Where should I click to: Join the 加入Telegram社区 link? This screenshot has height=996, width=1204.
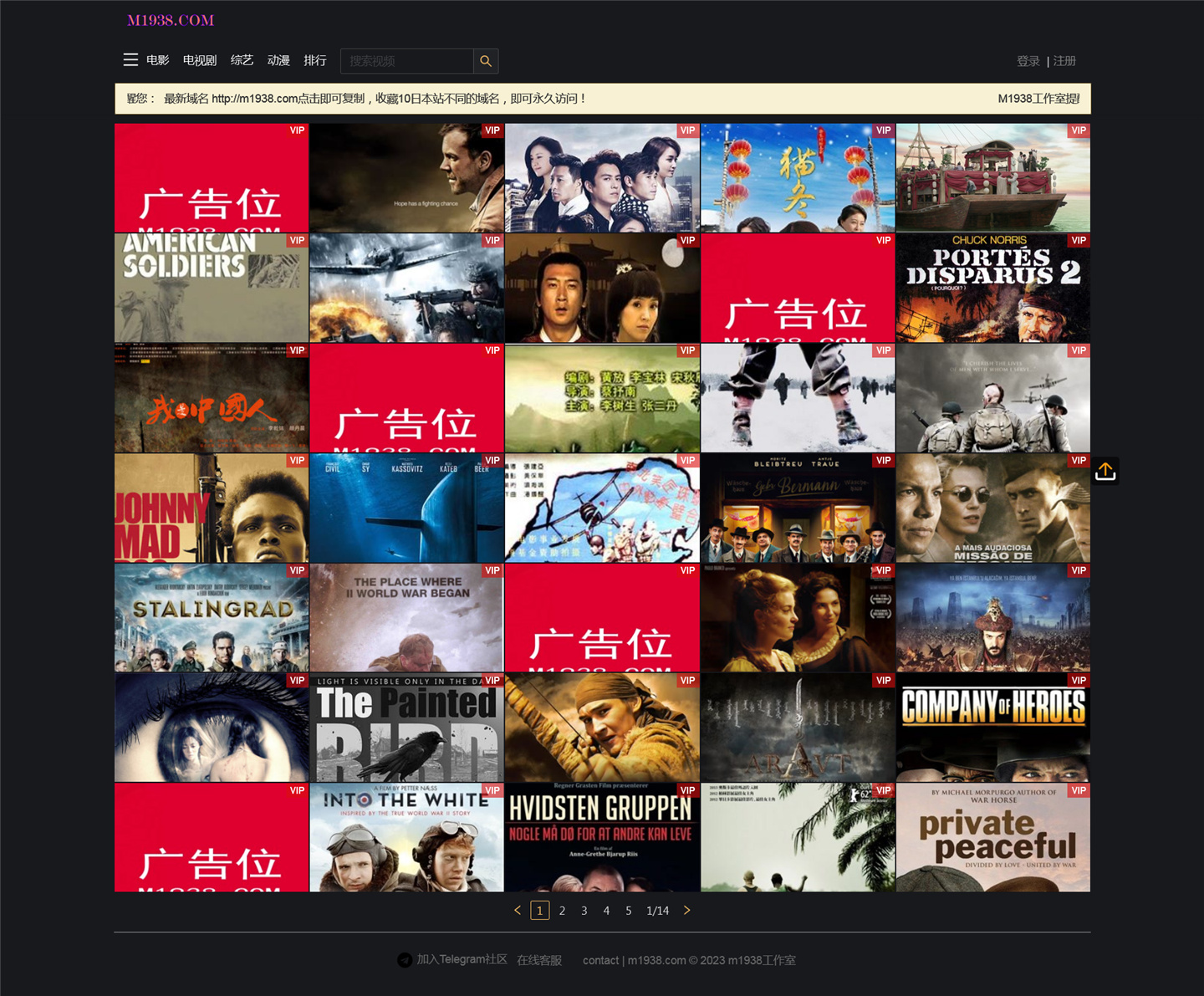point(462,959)
